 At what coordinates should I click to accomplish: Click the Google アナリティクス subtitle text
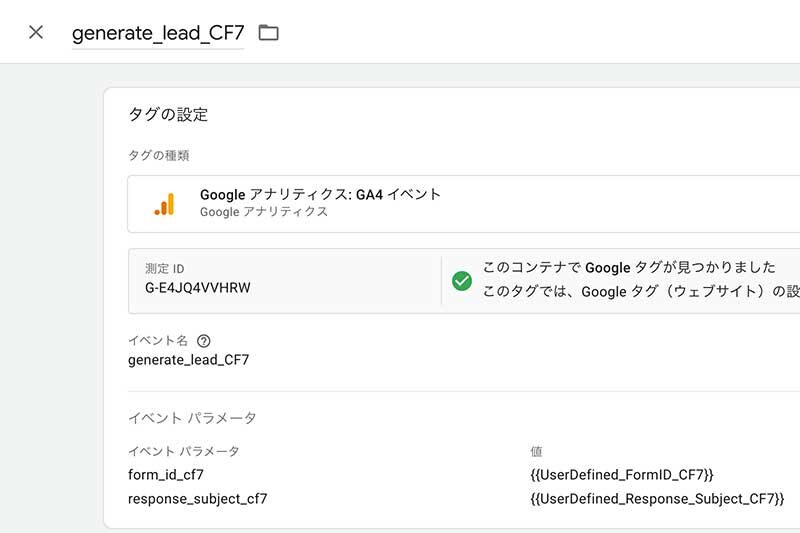[x=264, y=212]
